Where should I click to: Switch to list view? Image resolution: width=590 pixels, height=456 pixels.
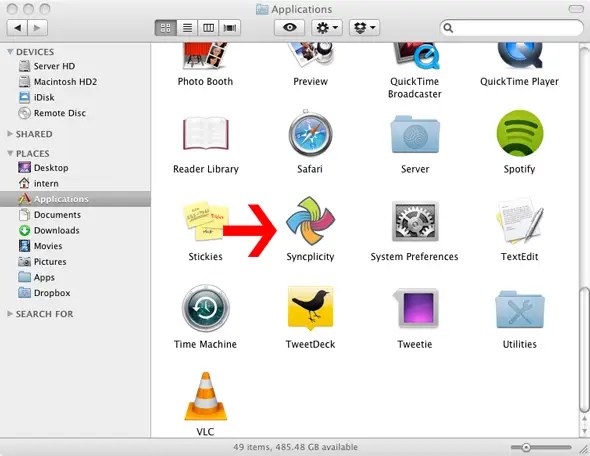(187, 27)
